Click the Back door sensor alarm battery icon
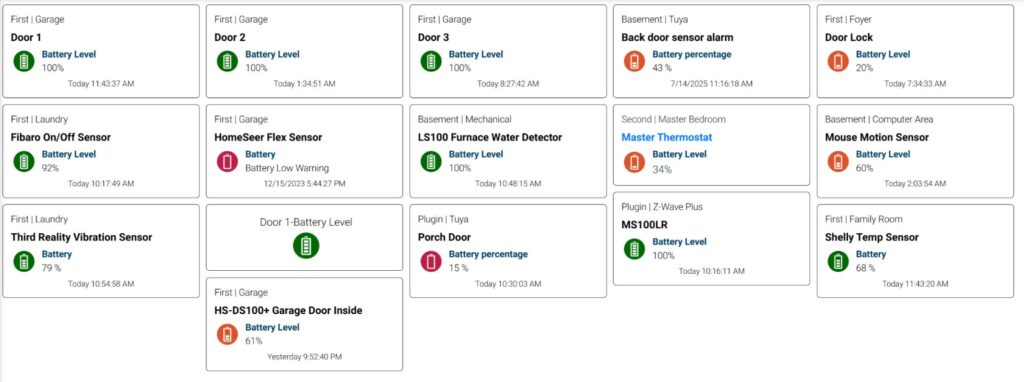 pyautogui.click(x=634, y=61)
